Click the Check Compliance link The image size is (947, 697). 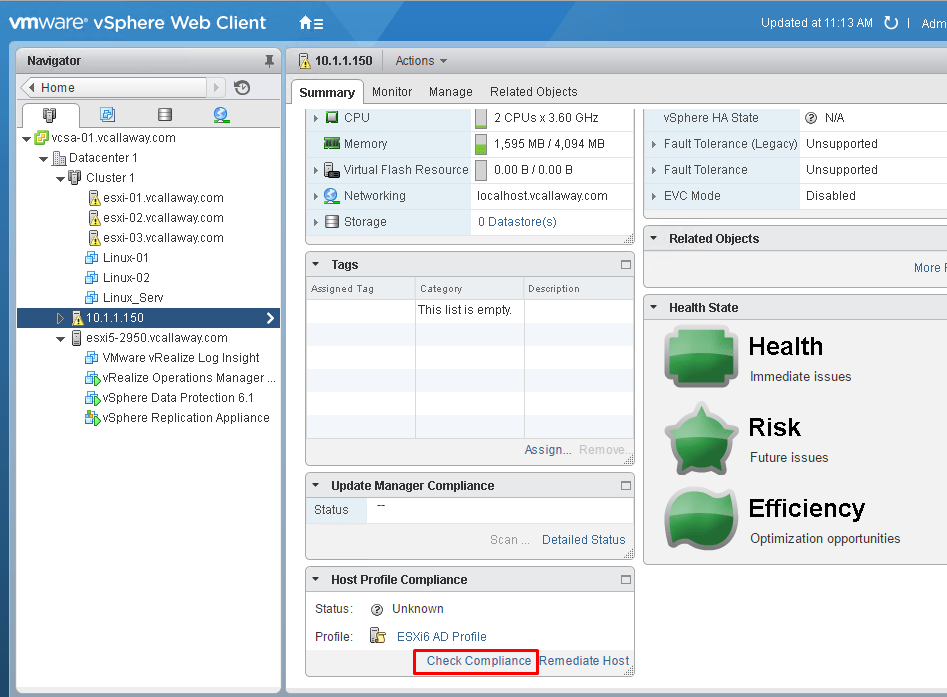pyautogui.click(x=478, y=661)
